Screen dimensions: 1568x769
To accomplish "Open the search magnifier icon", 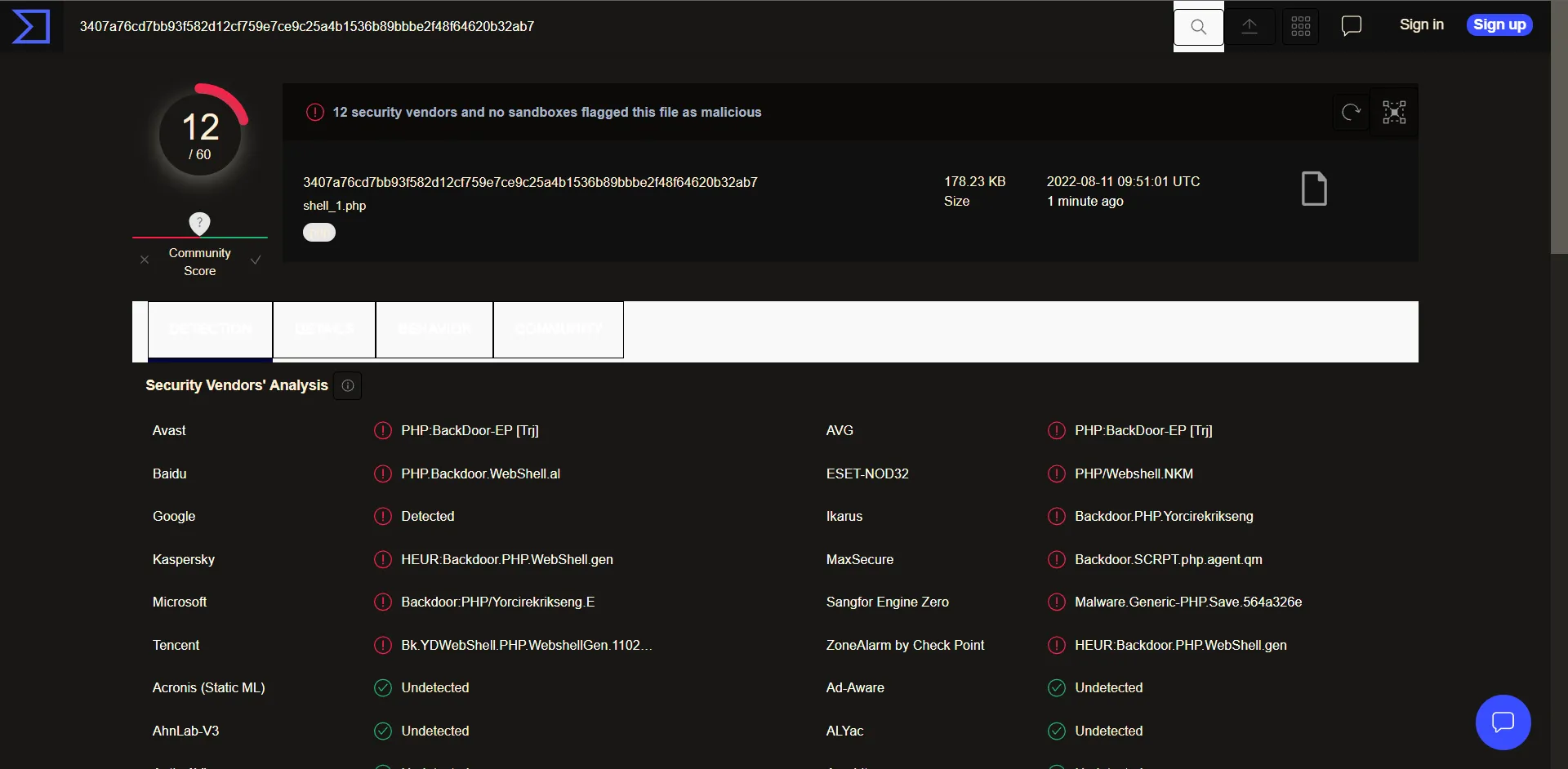I will 1198,27.
